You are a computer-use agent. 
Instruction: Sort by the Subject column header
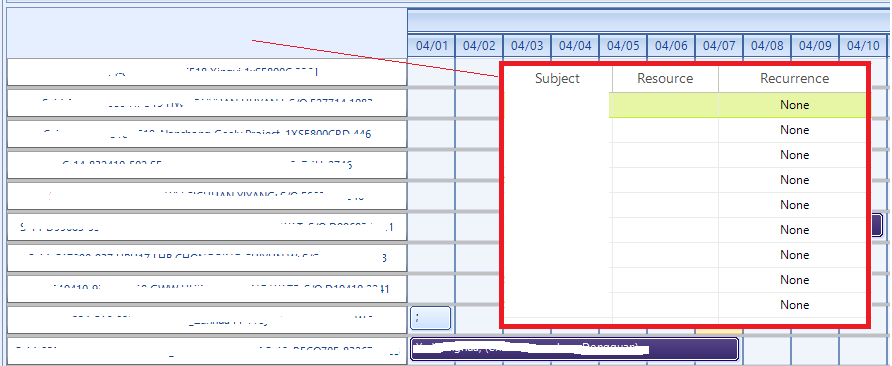tap(557, 79)
